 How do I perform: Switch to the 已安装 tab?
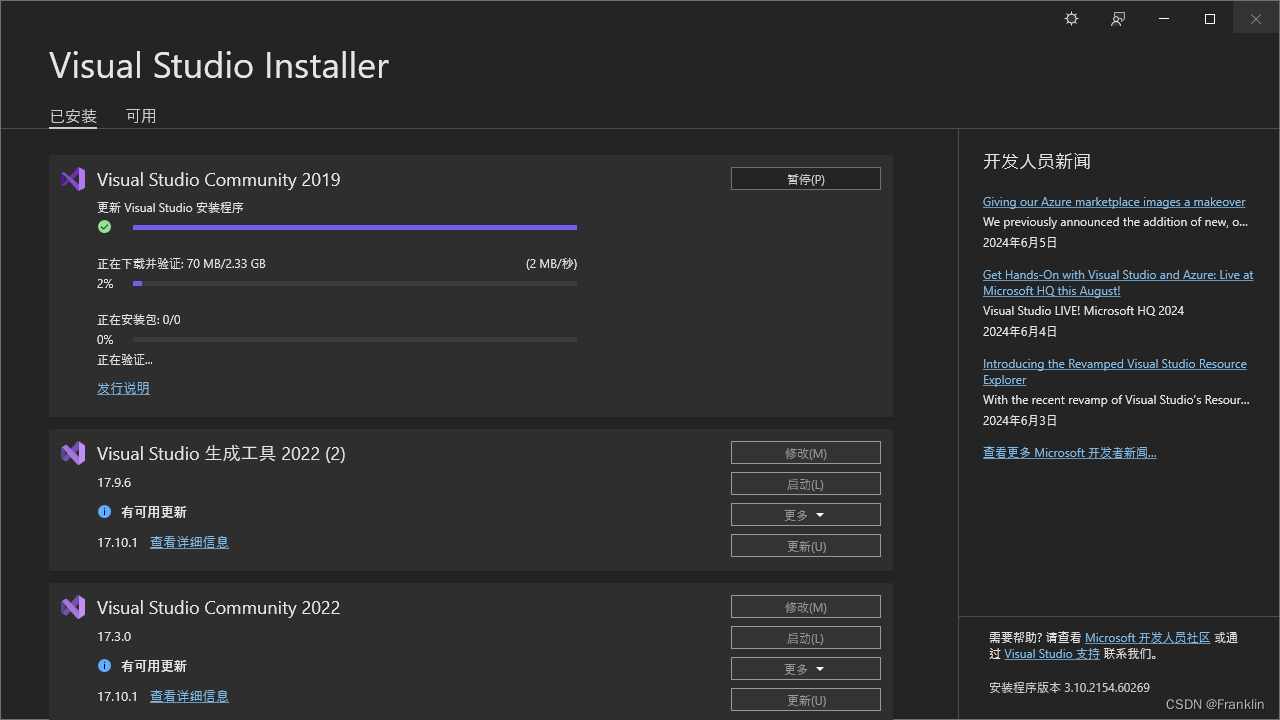pyautogui.click(x=72, y=115)
